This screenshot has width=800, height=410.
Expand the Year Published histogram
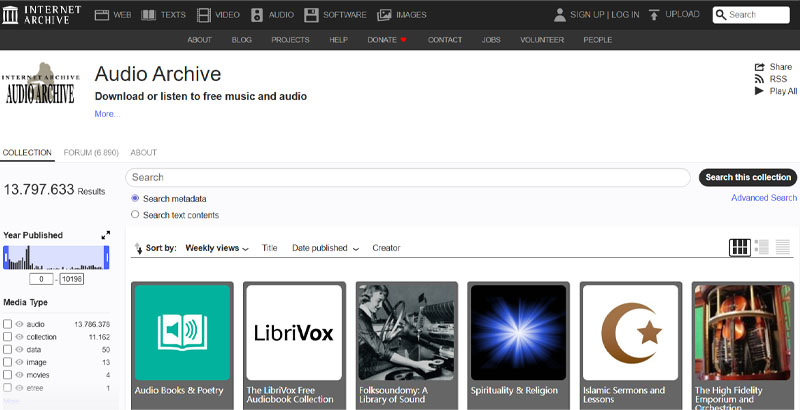point(106,235)
